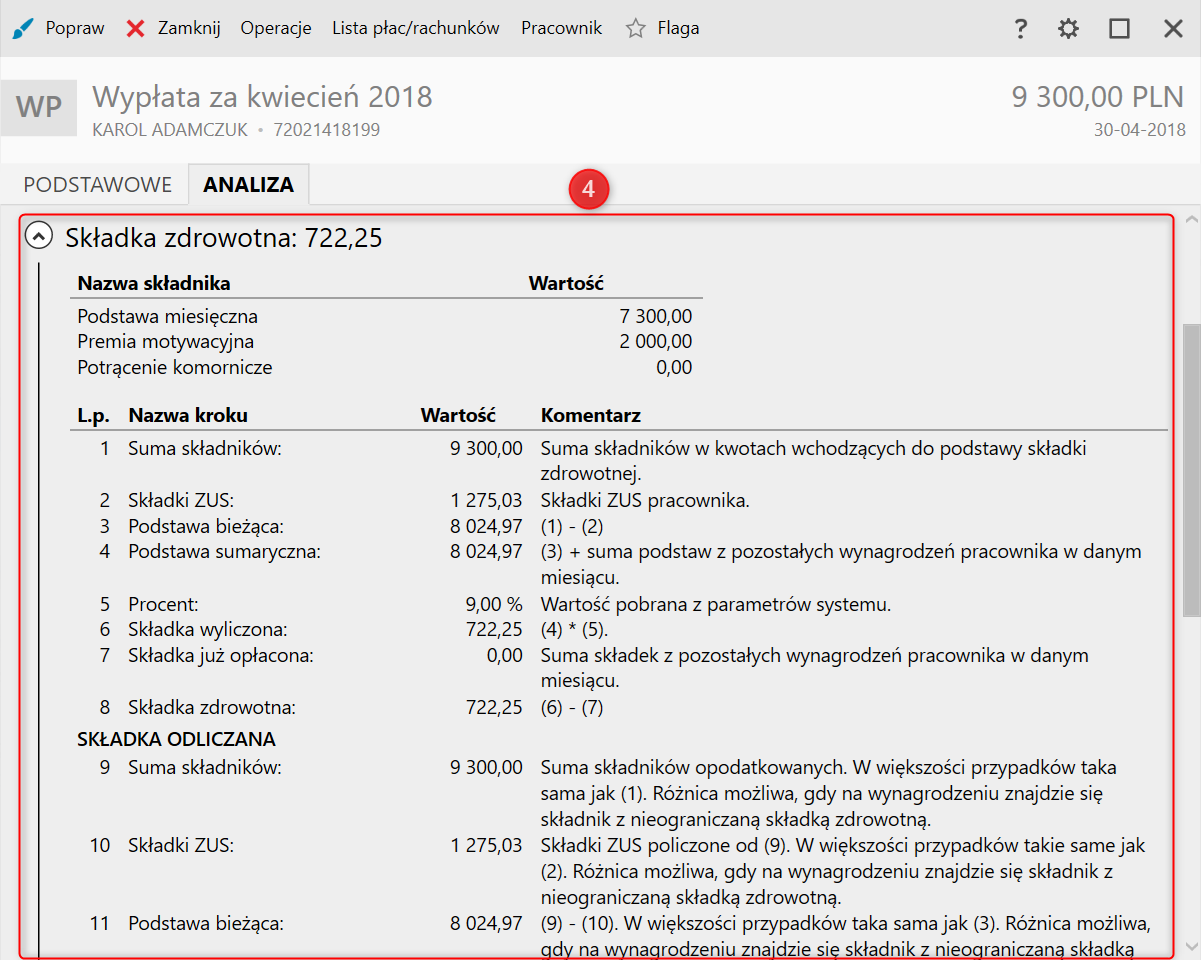Click the Komentarz column header
This screenshot has height=960, width=1201.
[590, 415]
